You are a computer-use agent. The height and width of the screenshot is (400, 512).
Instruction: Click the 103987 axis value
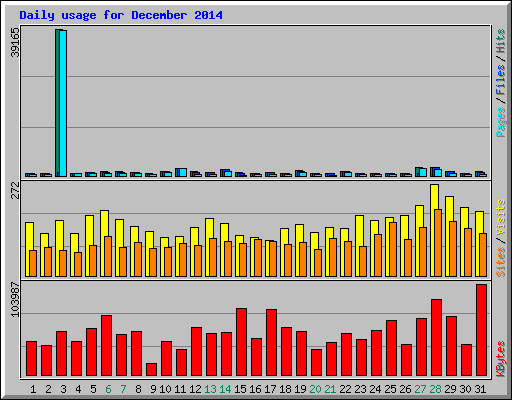click(15, 300)
